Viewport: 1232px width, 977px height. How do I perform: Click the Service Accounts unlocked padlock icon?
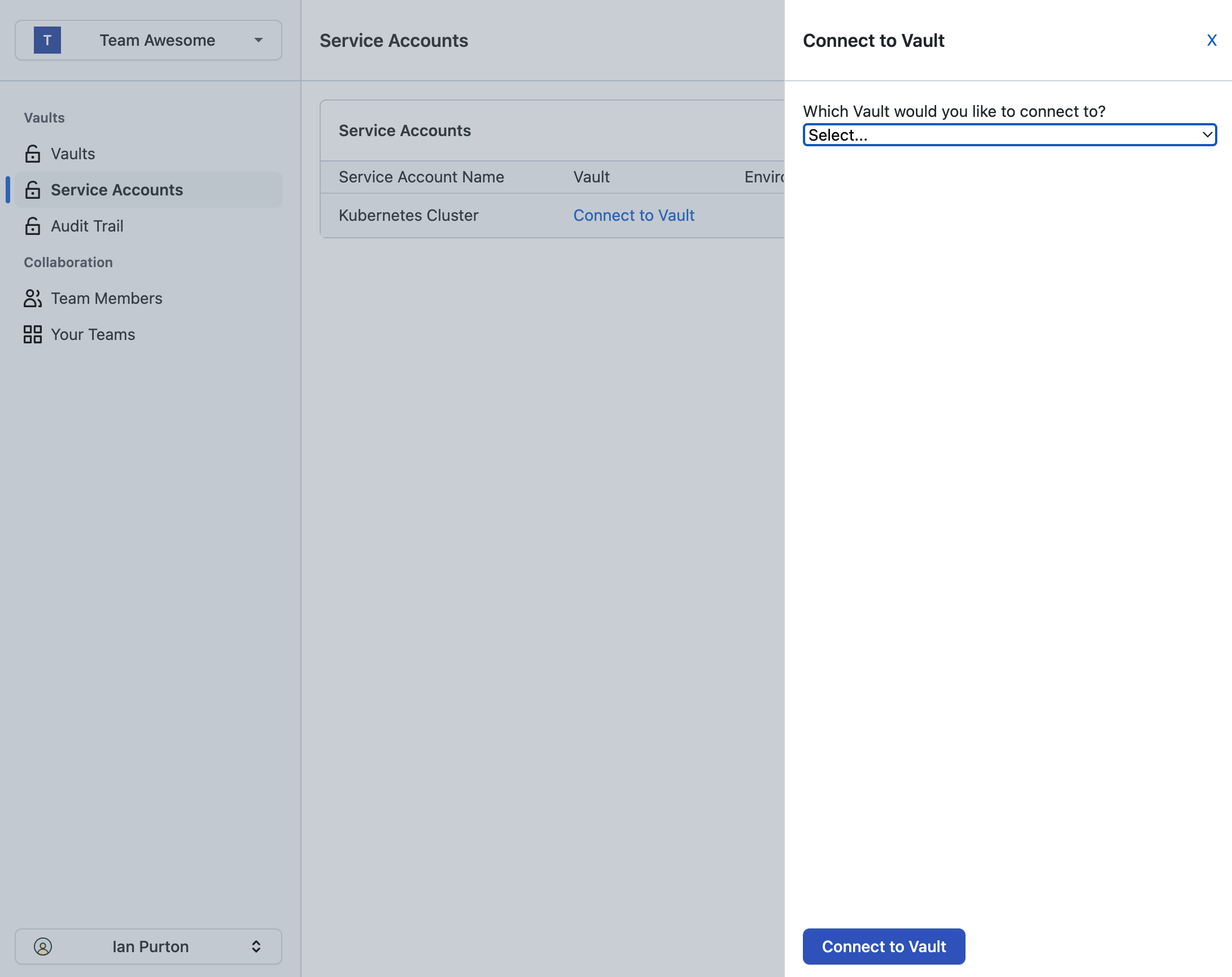tap(33, 190)
